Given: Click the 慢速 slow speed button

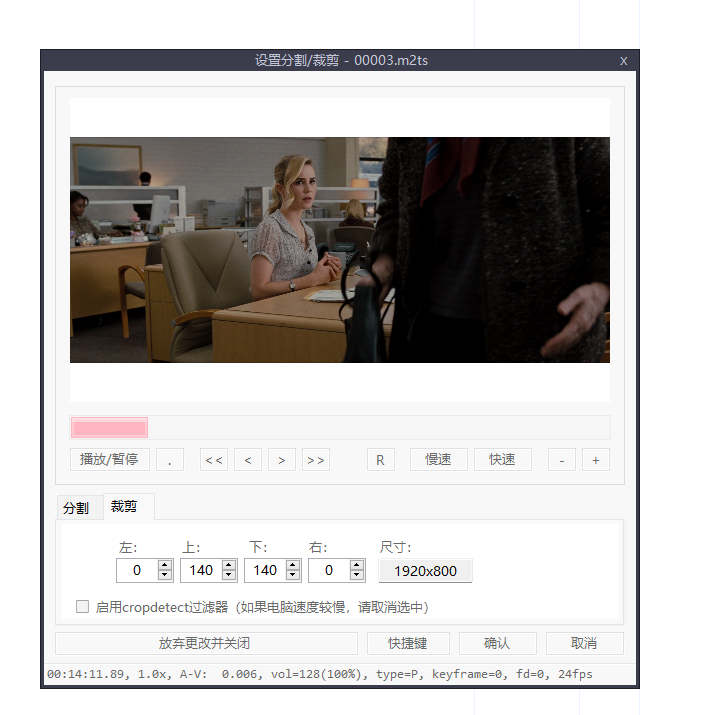Looking at the screenshot, I should pos(439,460).
